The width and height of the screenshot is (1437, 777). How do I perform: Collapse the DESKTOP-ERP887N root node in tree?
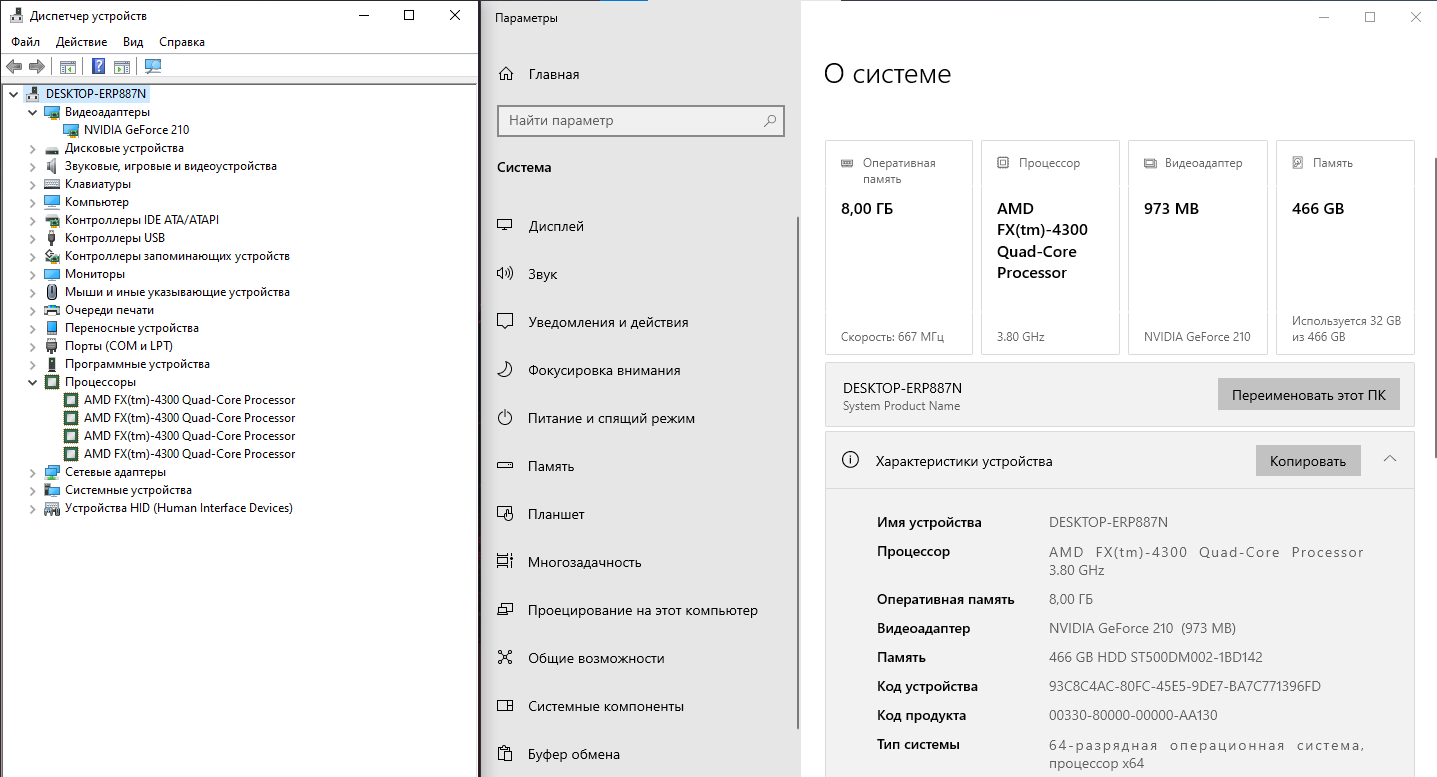click(13, 94)
